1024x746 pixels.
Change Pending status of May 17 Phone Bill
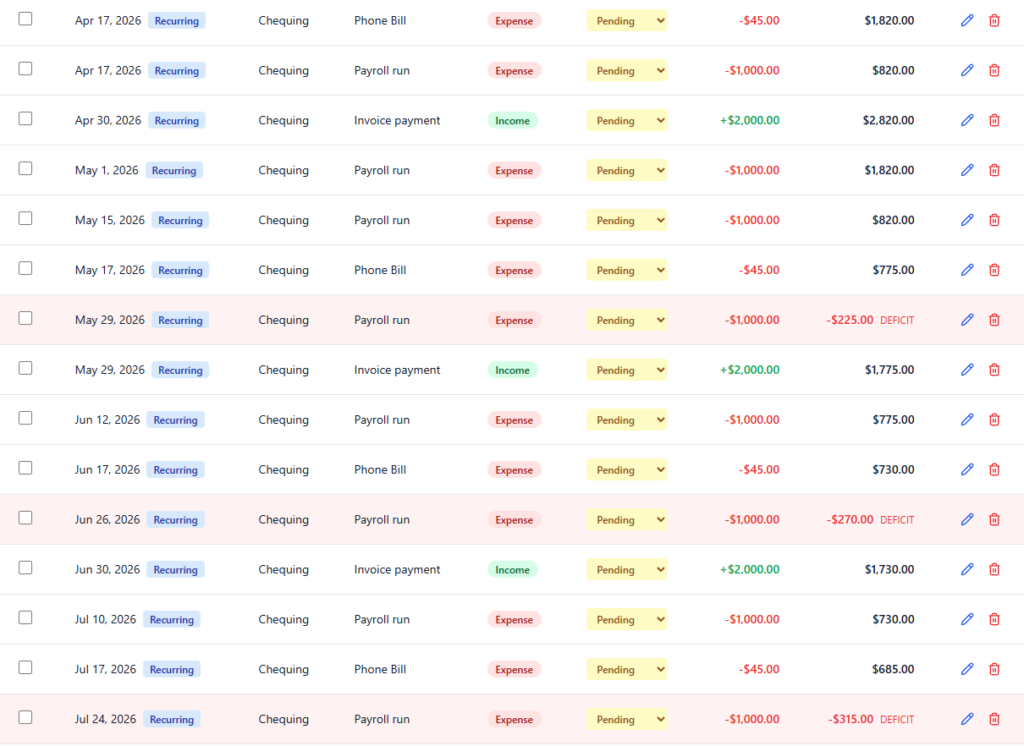pos(626,270)
